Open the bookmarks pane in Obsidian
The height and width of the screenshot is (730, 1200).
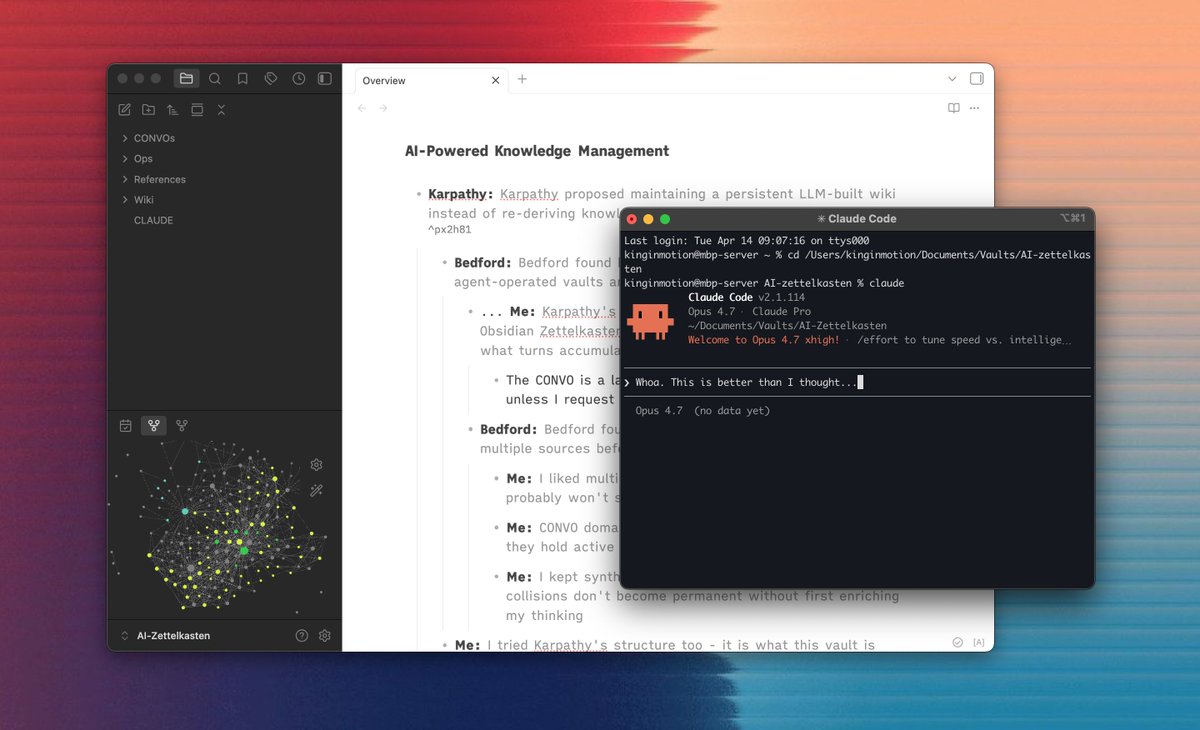click(243, 78)
